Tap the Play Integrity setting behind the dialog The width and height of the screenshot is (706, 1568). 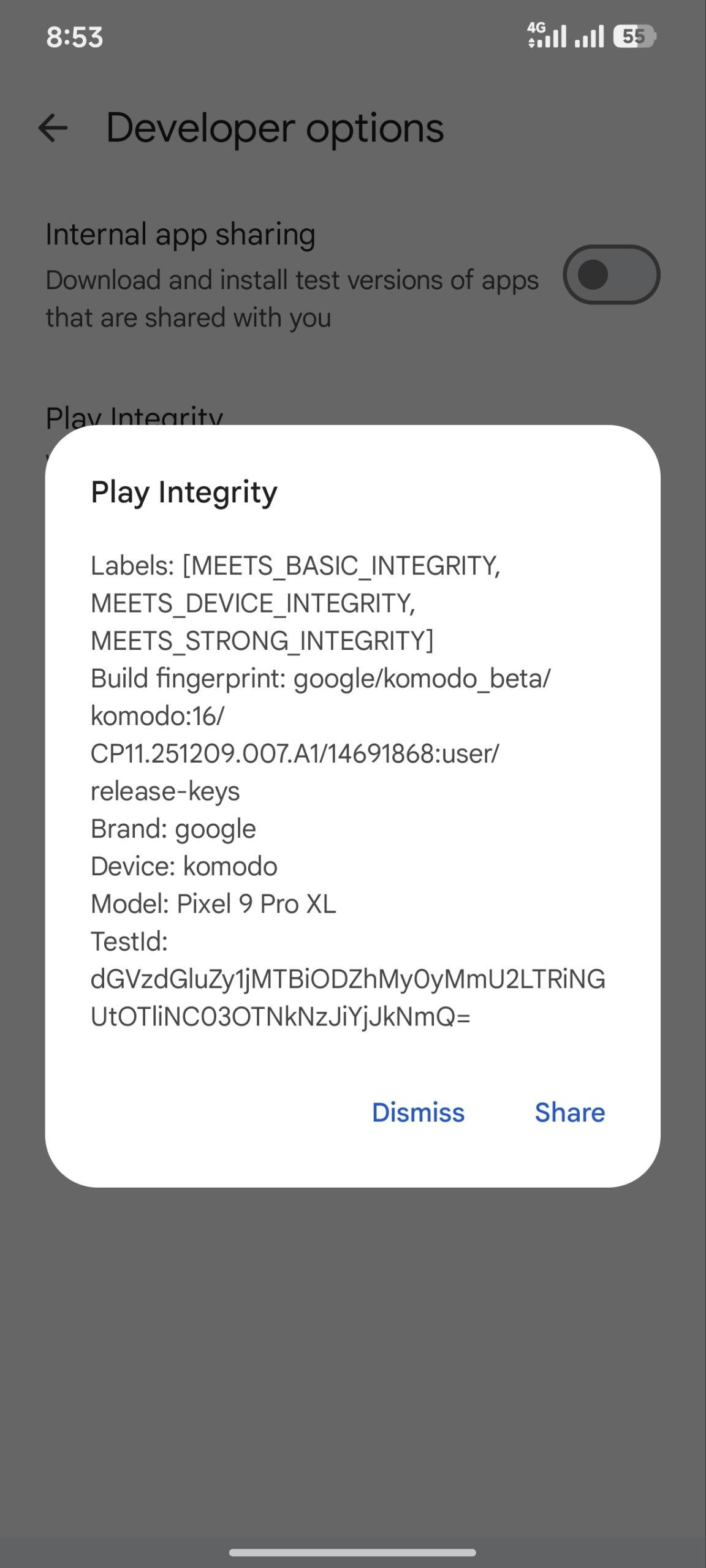pyautogui.click(x=134, y=416)
